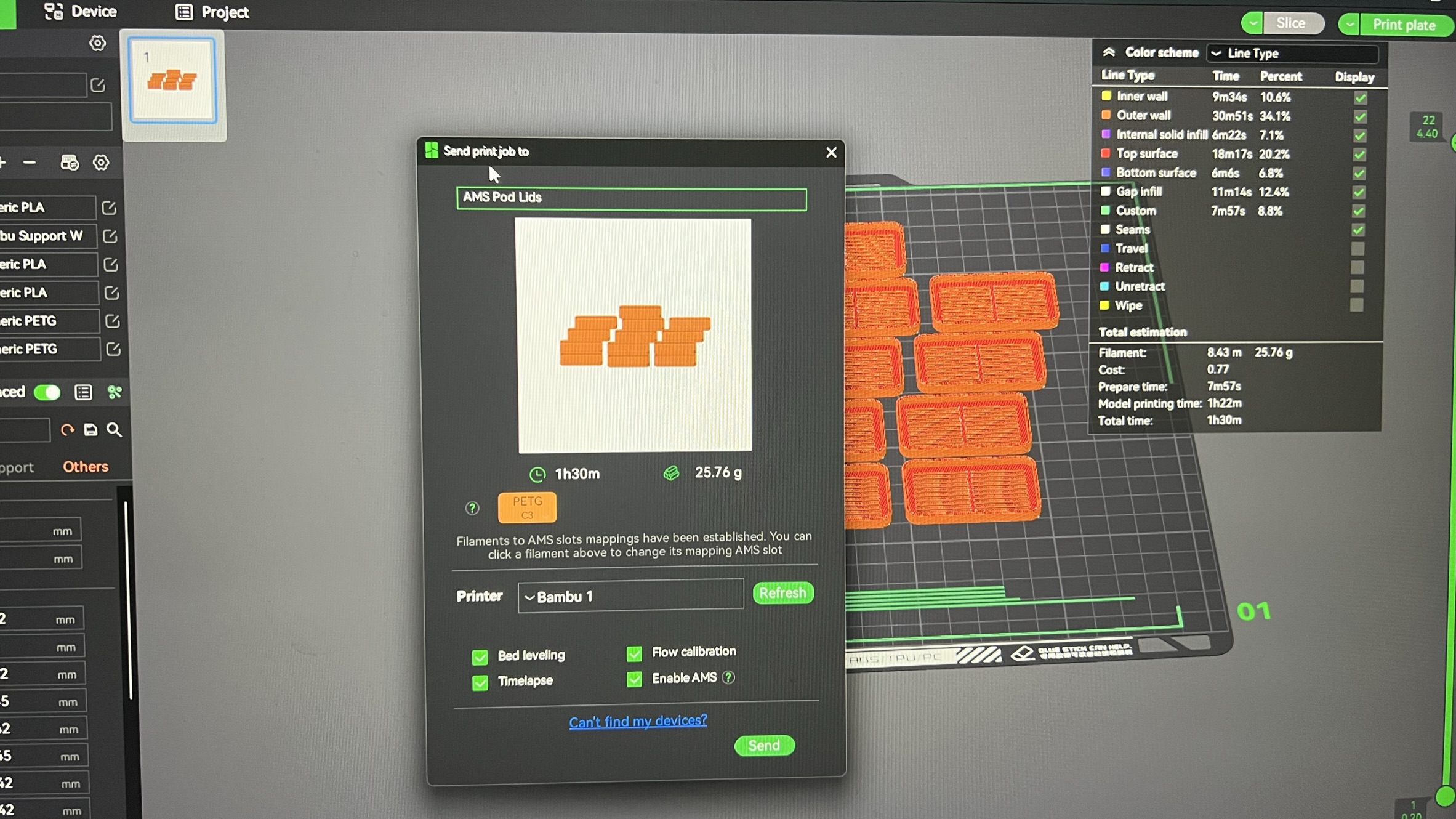Uncheck Flow calibration option
The height and width of the screenshot is (819, 1456).
pyautogui.click(x=634, y=653)
